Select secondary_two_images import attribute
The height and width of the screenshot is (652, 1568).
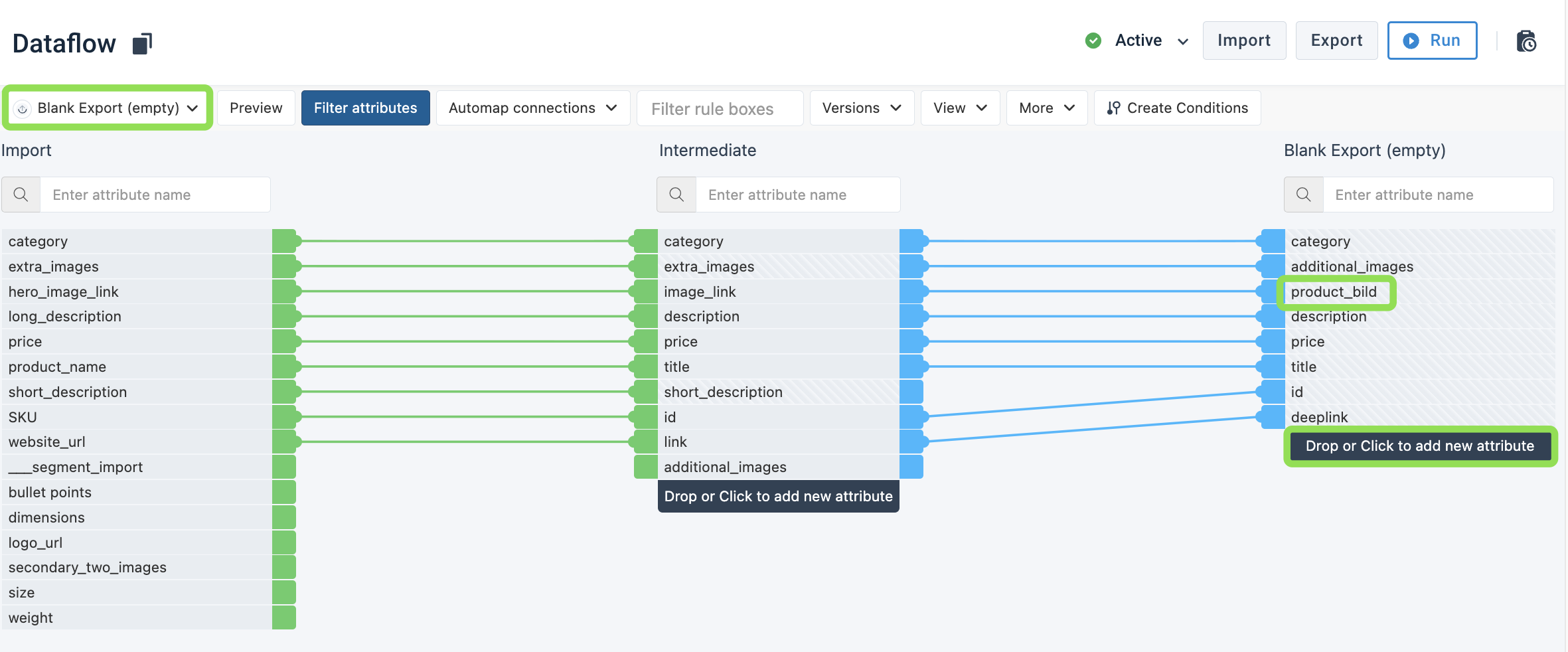137,568
